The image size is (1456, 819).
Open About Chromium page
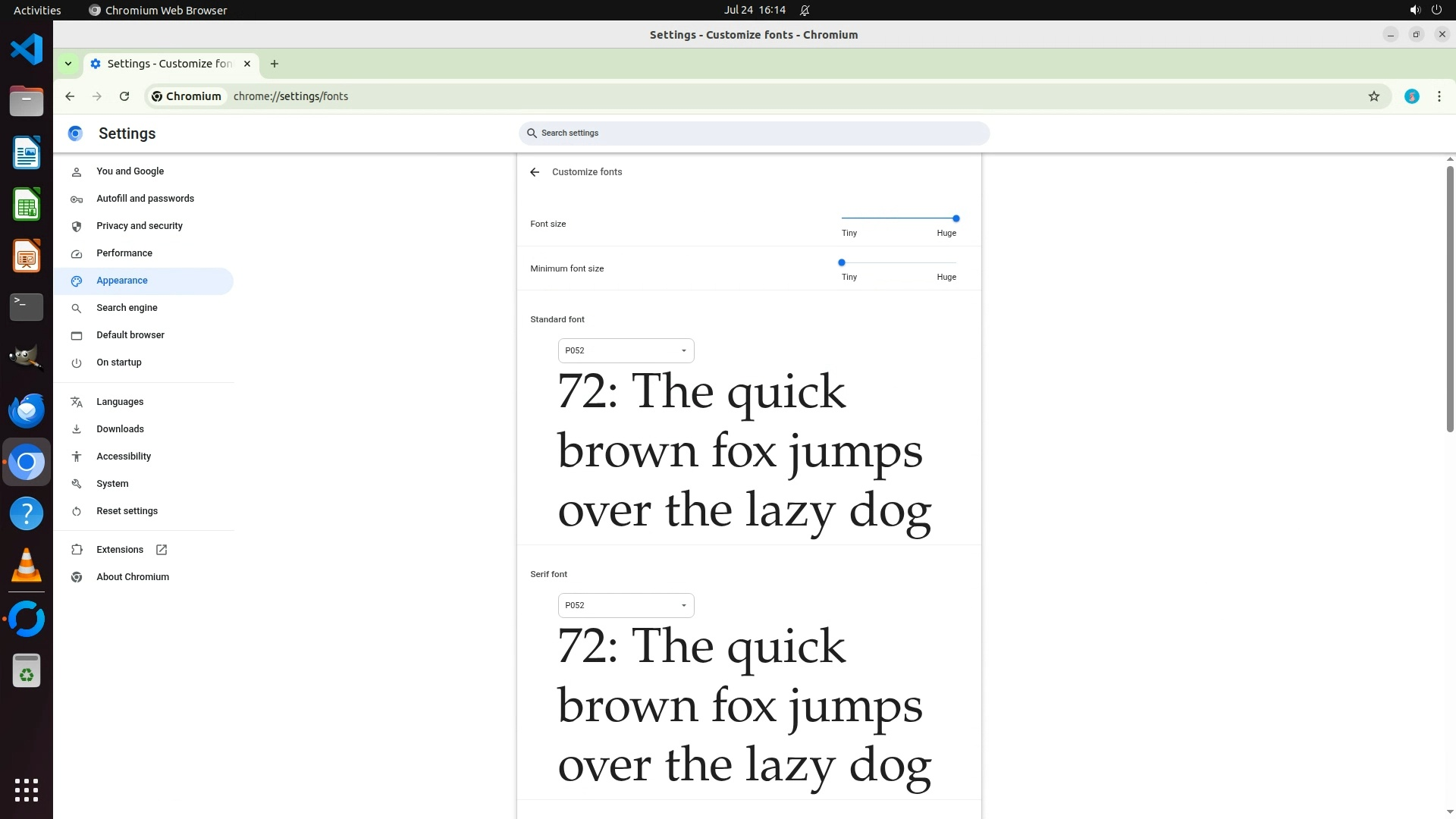pos(133,577)
